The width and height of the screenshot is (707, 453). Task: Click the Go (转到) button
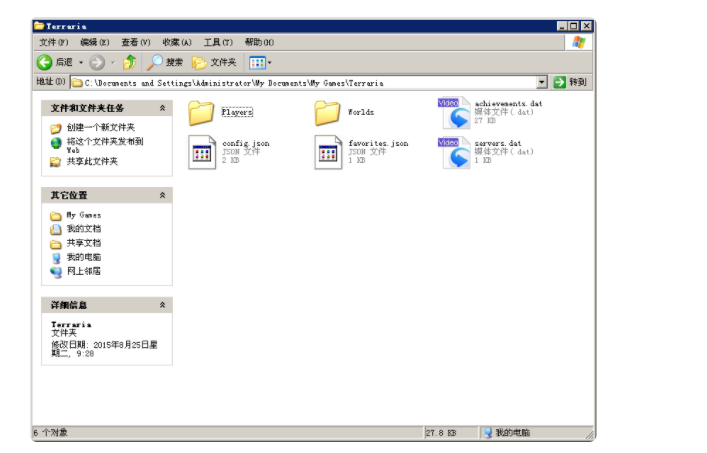click(570, 82)
